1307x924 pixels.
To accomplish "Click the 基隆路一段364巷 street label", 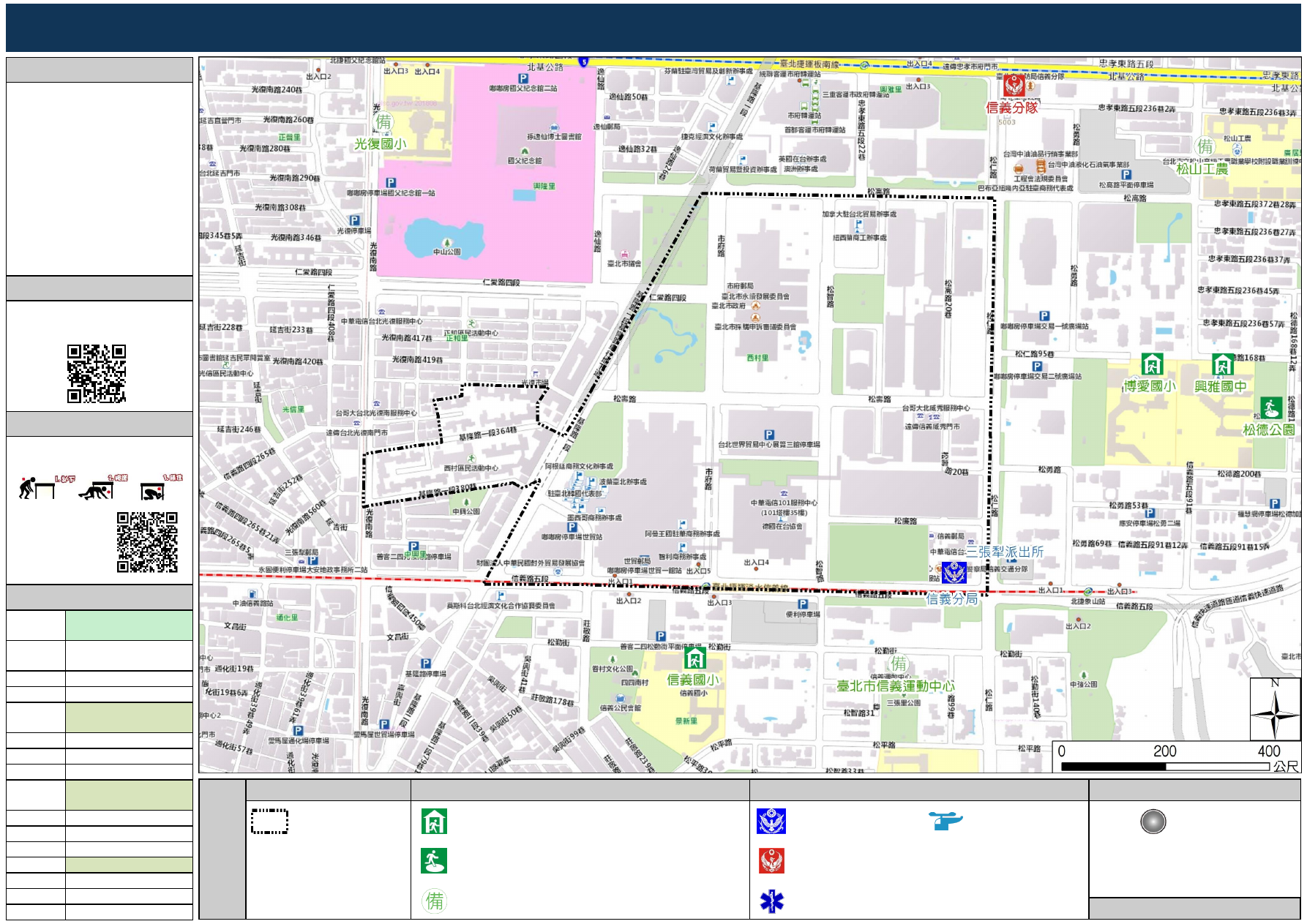I will [x=487, y=433].
